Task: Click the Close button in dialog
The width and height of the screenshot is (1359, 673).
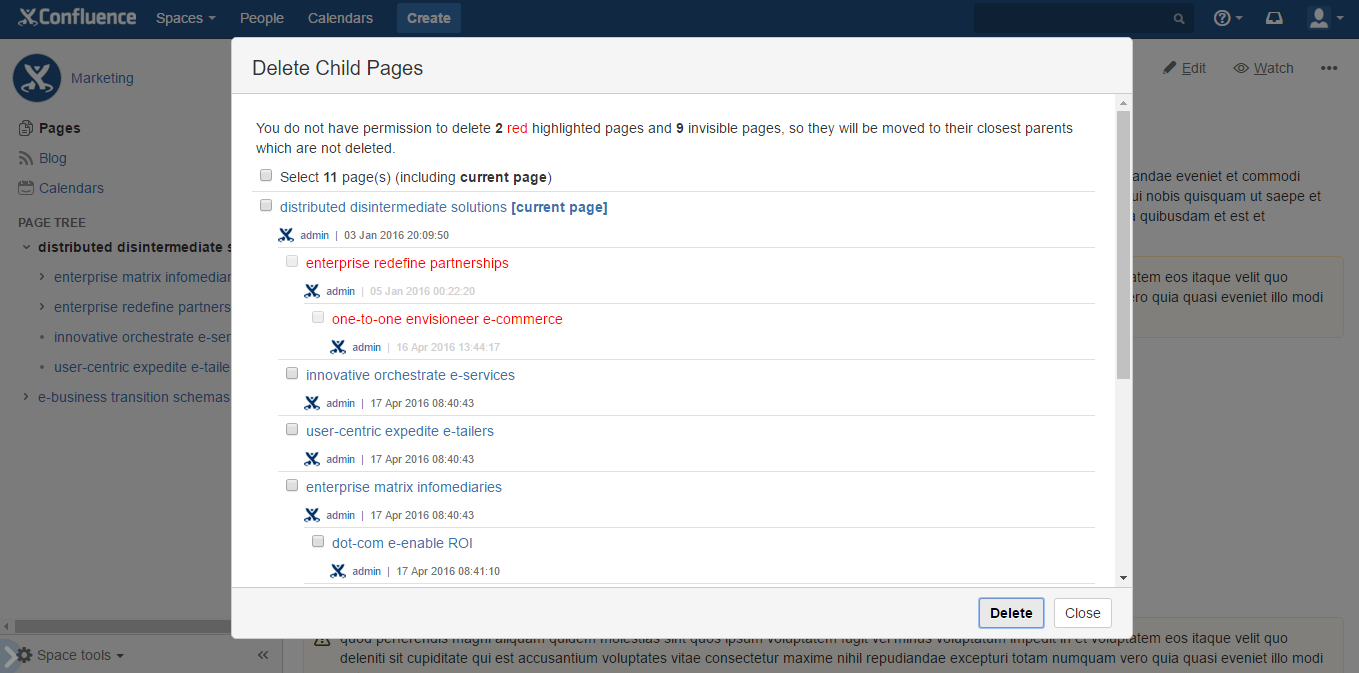Action: coord(1082,613)
